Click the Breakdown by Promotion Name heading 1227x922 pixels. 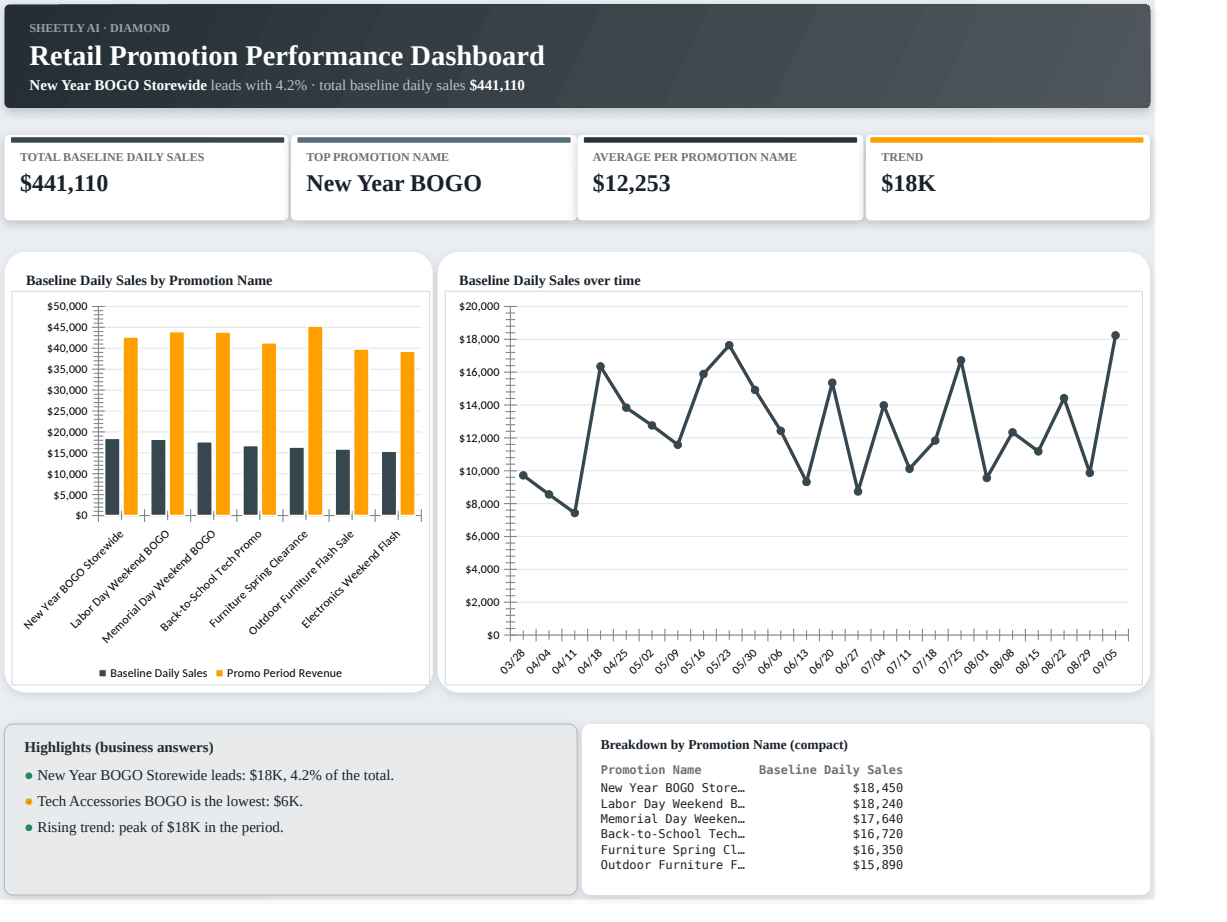[x=724, y=745]
